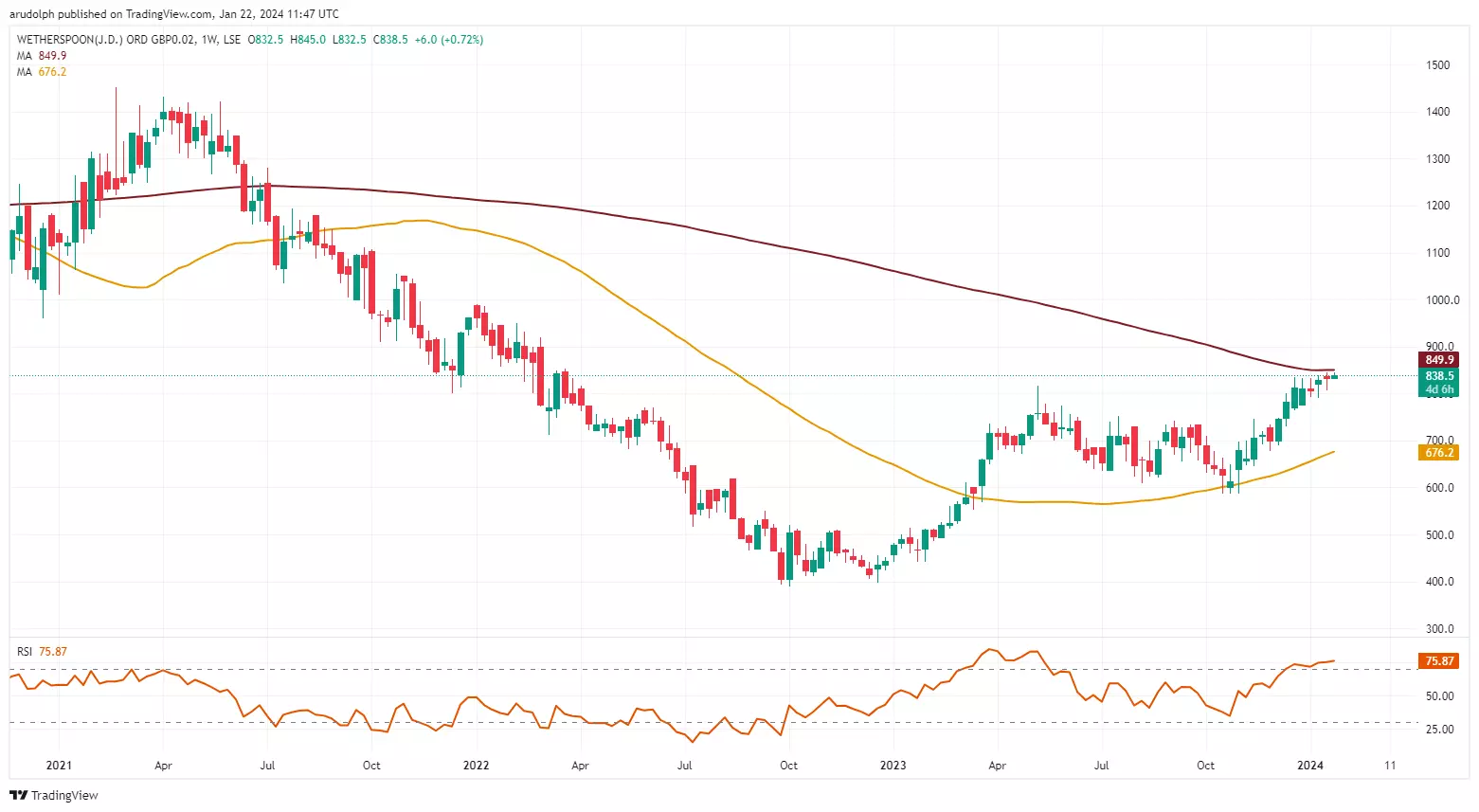
Task: Click the 1300 price axis label
Action: pos(1437,159)
